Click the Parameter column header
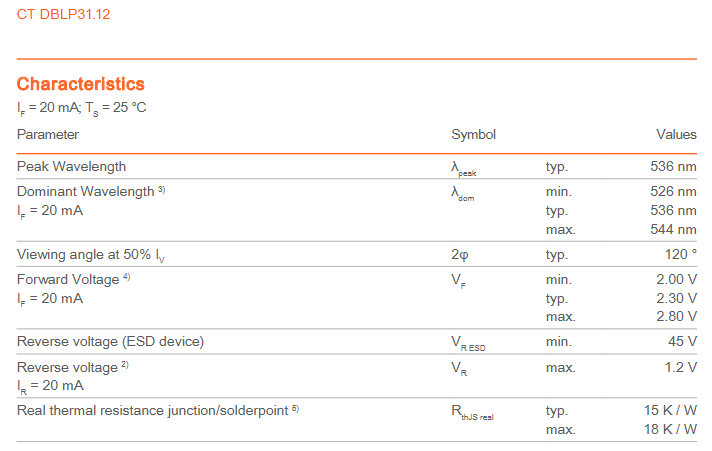Viewport: 712px width, 451px height. click(47, 134)
